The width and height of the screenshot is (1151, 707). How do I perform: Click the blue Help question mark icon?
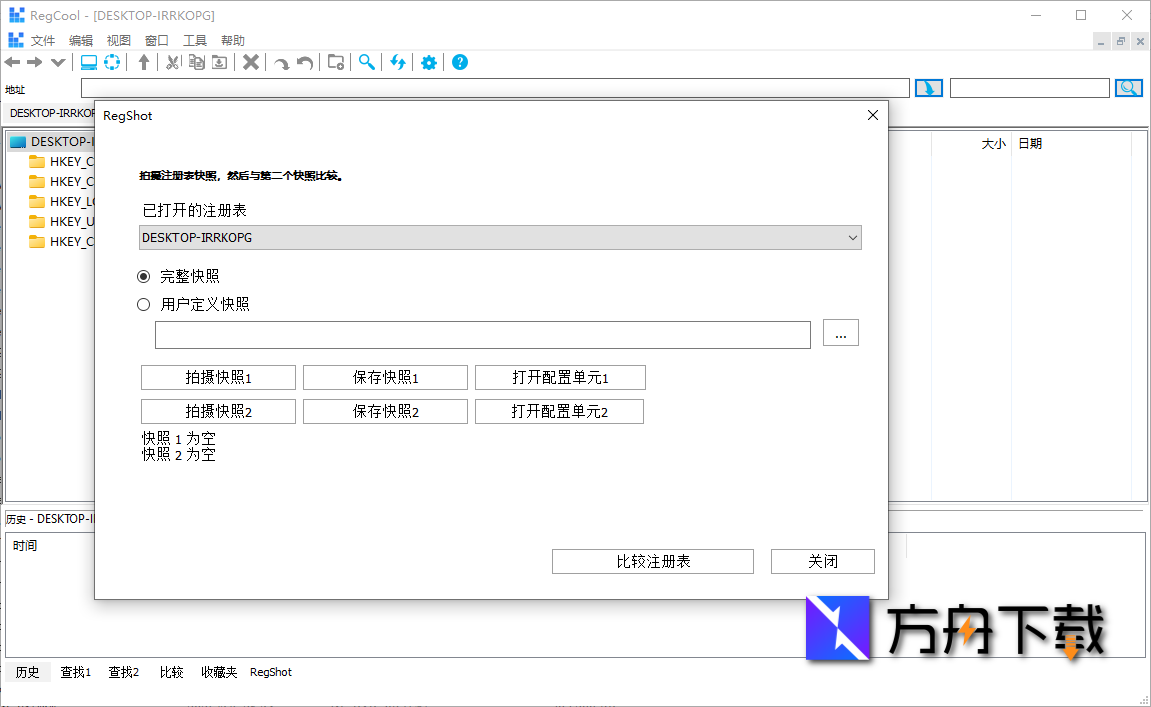(459, 62)
